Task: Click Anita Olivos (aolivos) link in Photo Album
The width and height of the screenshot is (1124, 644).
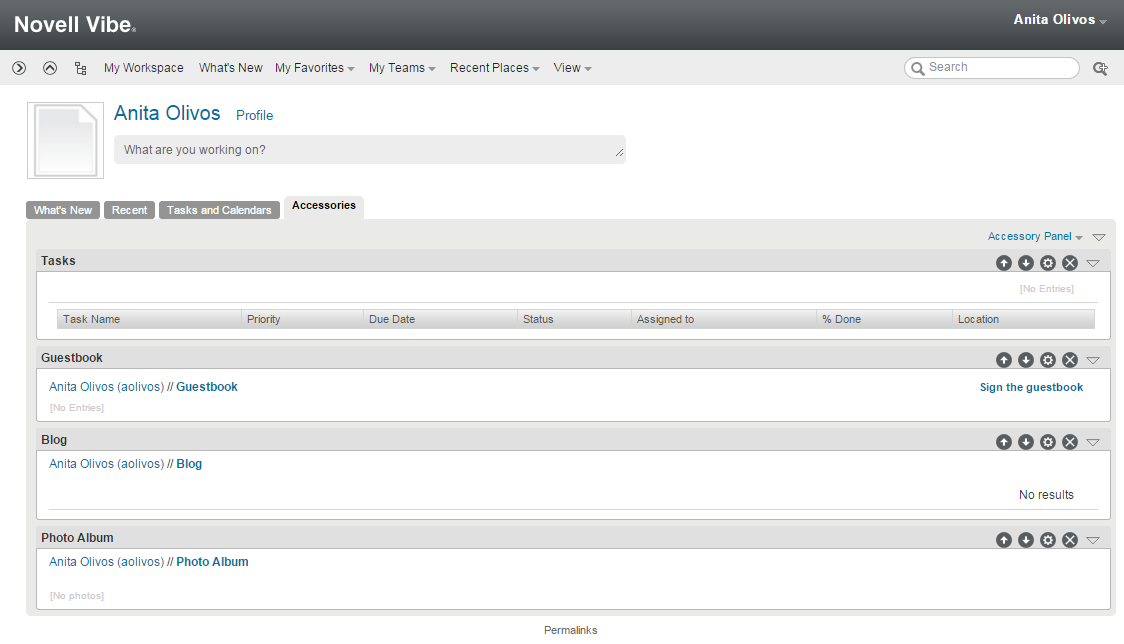Action: (107, 562)
